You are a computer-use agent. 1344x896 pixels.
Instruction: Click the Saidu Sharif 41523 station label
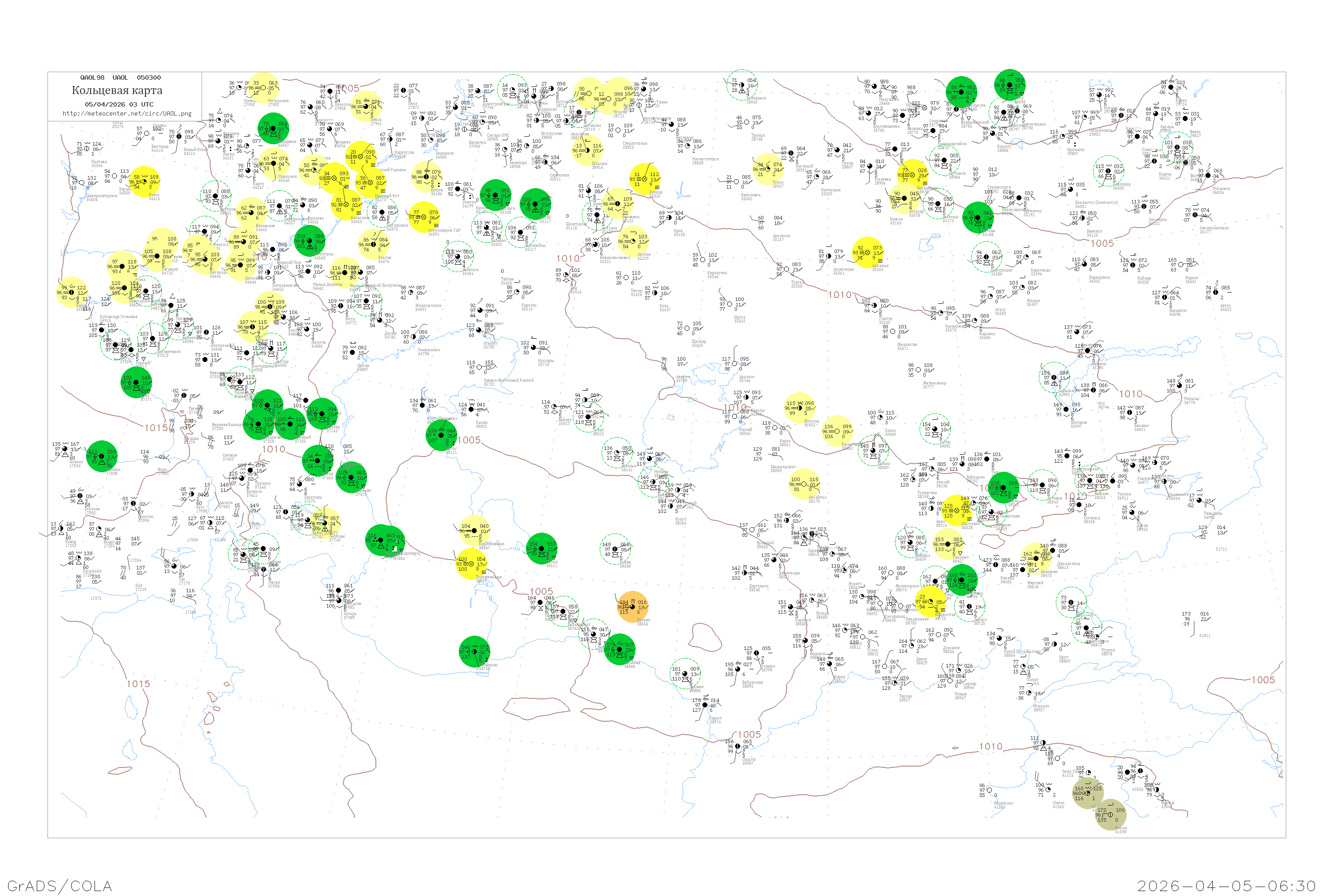click(1070, 773)
